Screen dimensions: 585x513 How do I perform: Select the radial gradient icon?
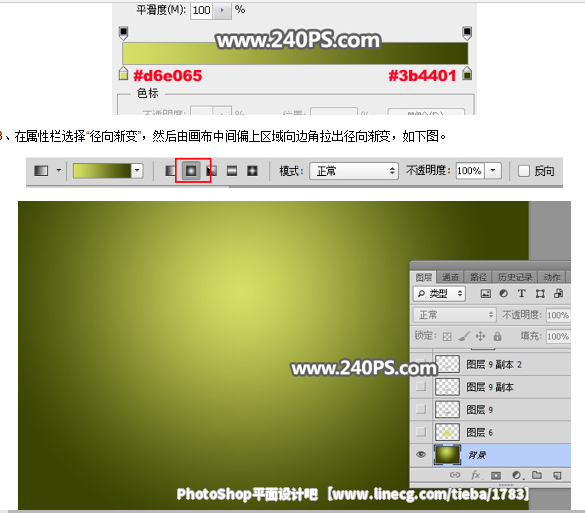[x=191, y=171]
